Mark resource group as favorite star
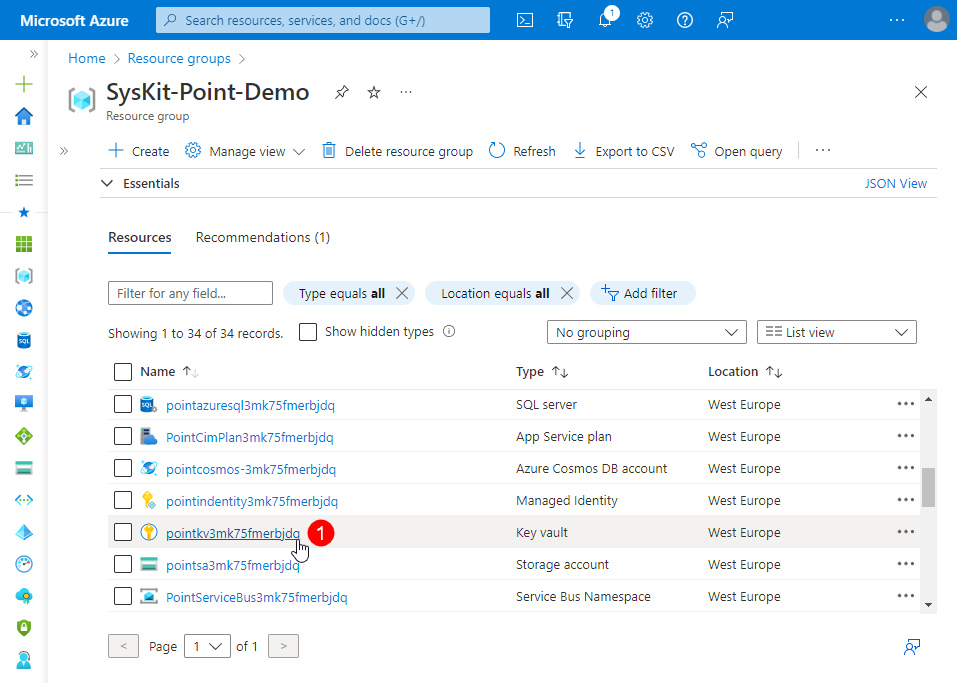957x683 pixels. [x=374, y=92]
